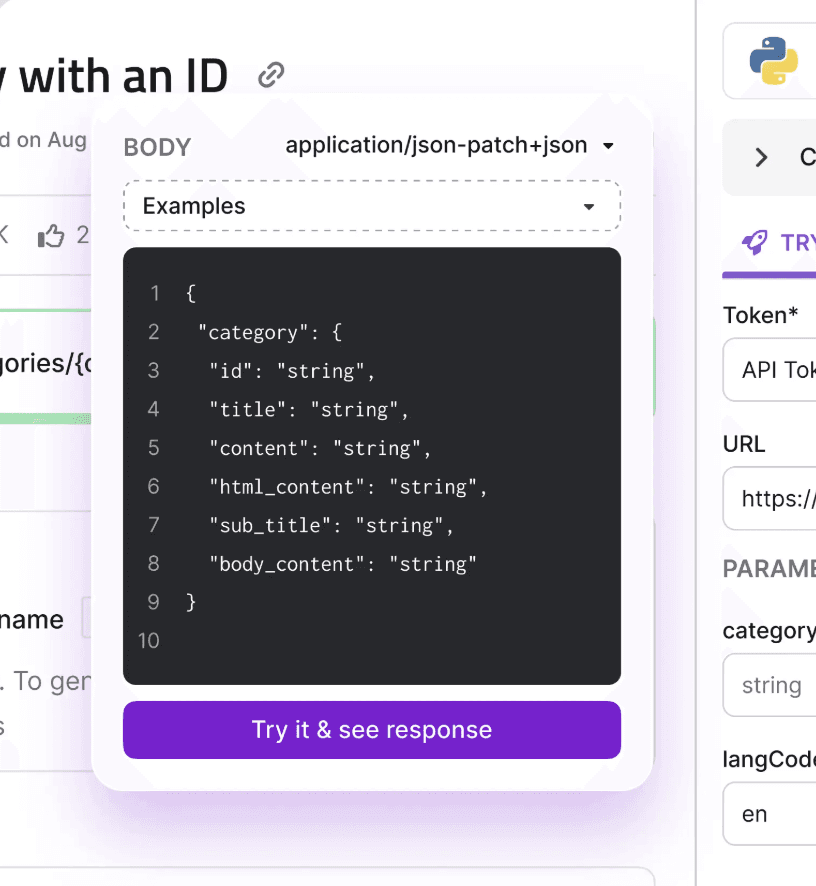Click the "html_content" line in code
Viewport: 816px width, 886px height.
348,487
